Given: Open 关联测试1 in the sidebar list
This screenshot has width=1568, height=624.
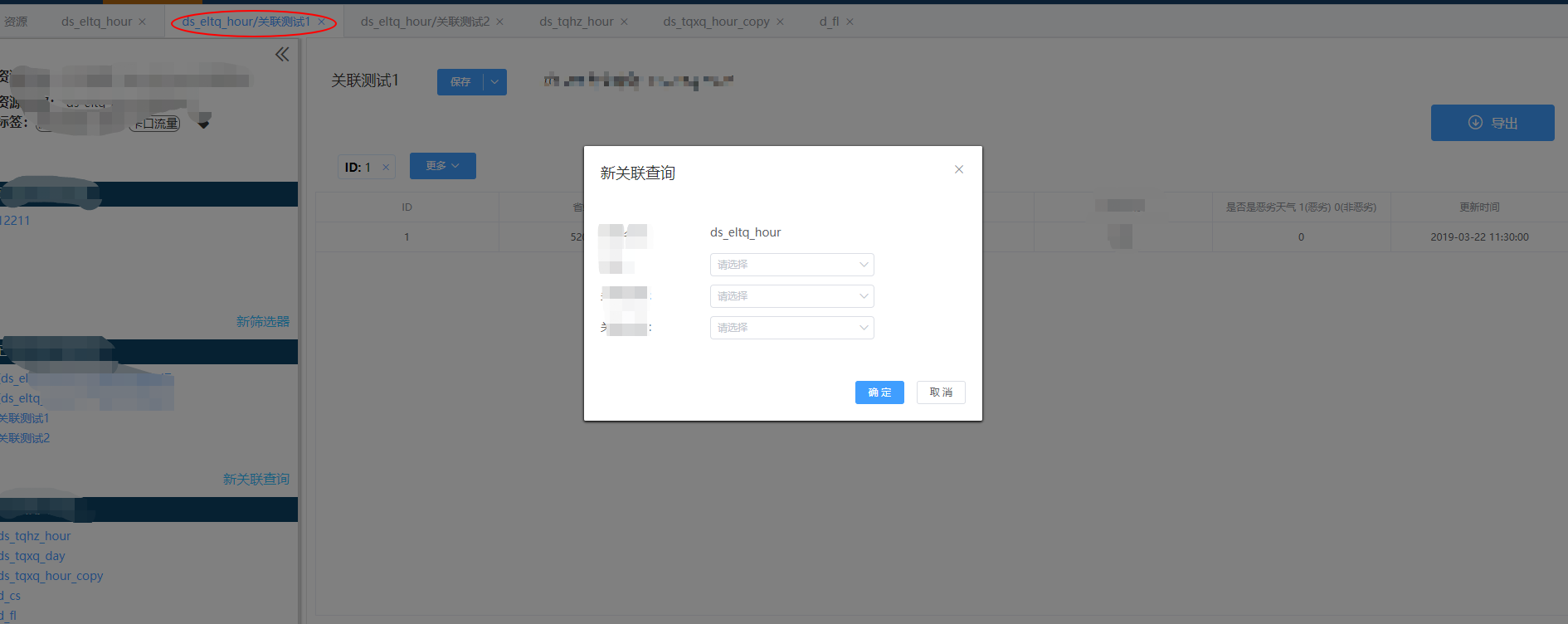Looking at the screenshot, I should [24, 418].
